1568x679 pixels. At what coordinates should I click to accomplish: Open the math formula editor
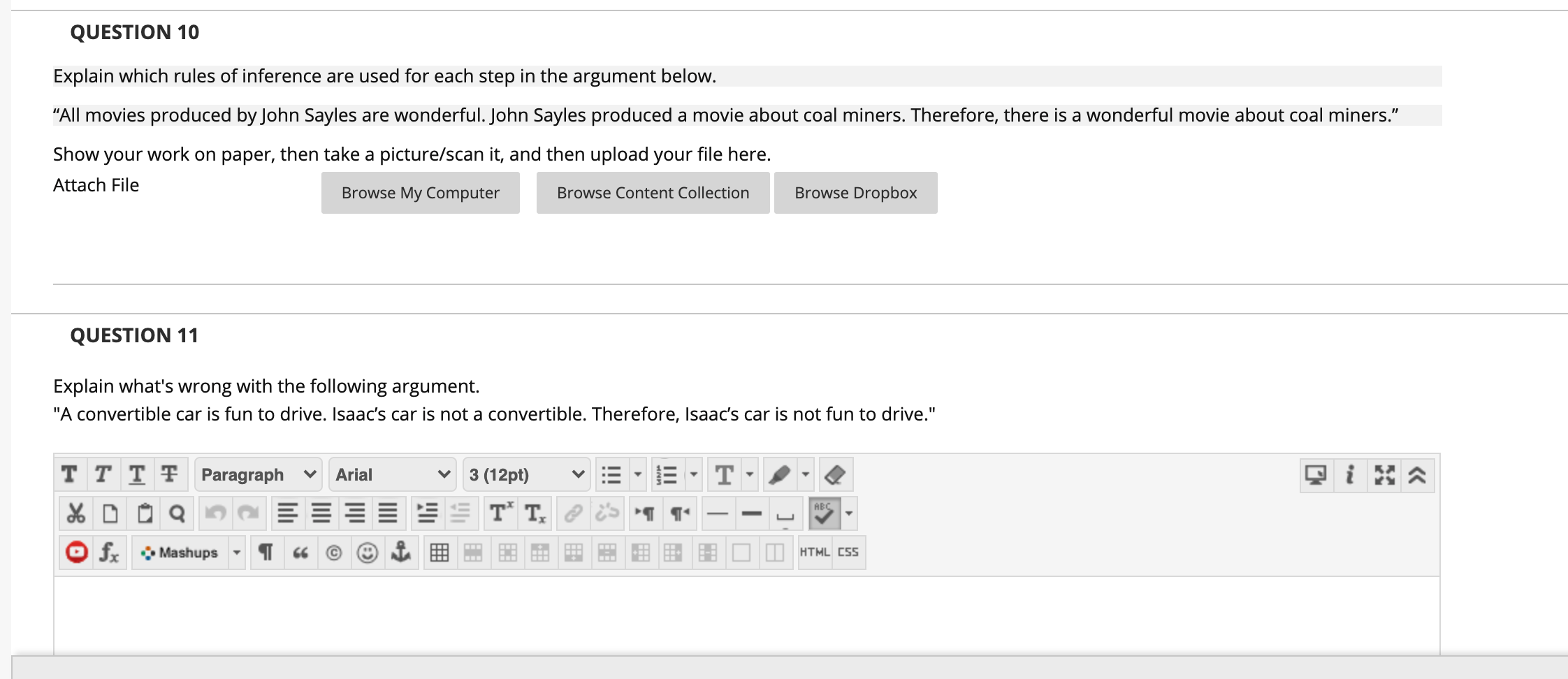tap(110, 552)
